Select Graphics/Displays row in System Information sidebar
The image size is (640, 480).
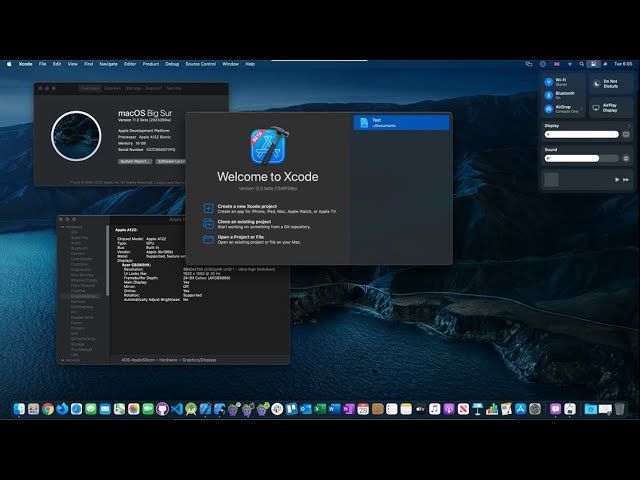point(83,296)
